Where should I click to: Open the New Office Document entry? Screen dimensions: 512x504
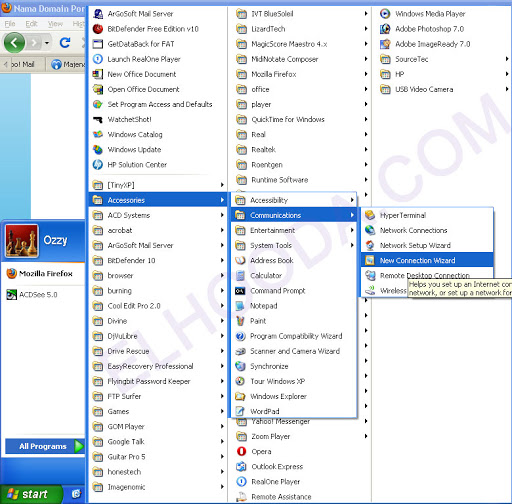pyautogui.click(x=158, y=74)
